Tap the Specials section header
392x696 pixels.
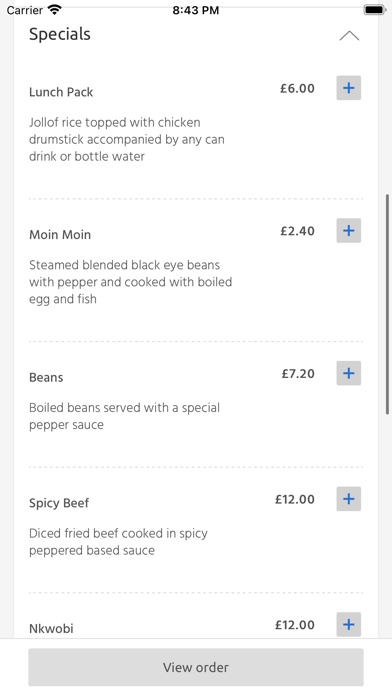pyautogui.click(x=60, y=34)
